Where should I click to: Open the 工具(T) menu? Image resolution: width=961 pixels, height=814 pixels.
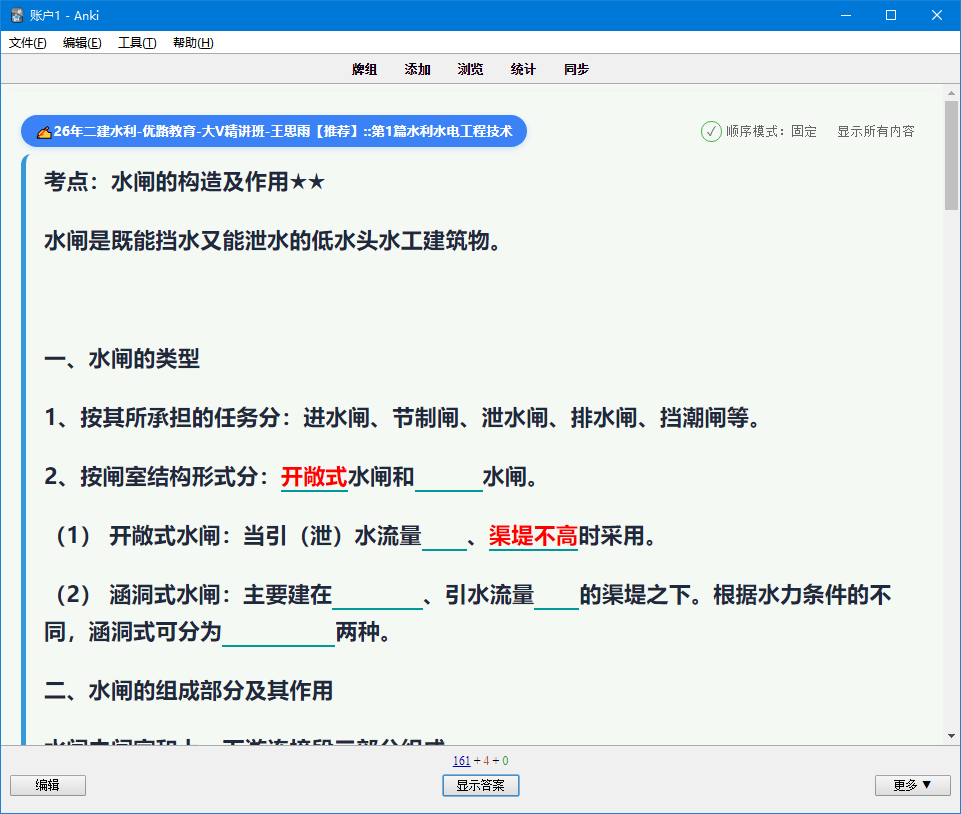[x=137, y=43]
